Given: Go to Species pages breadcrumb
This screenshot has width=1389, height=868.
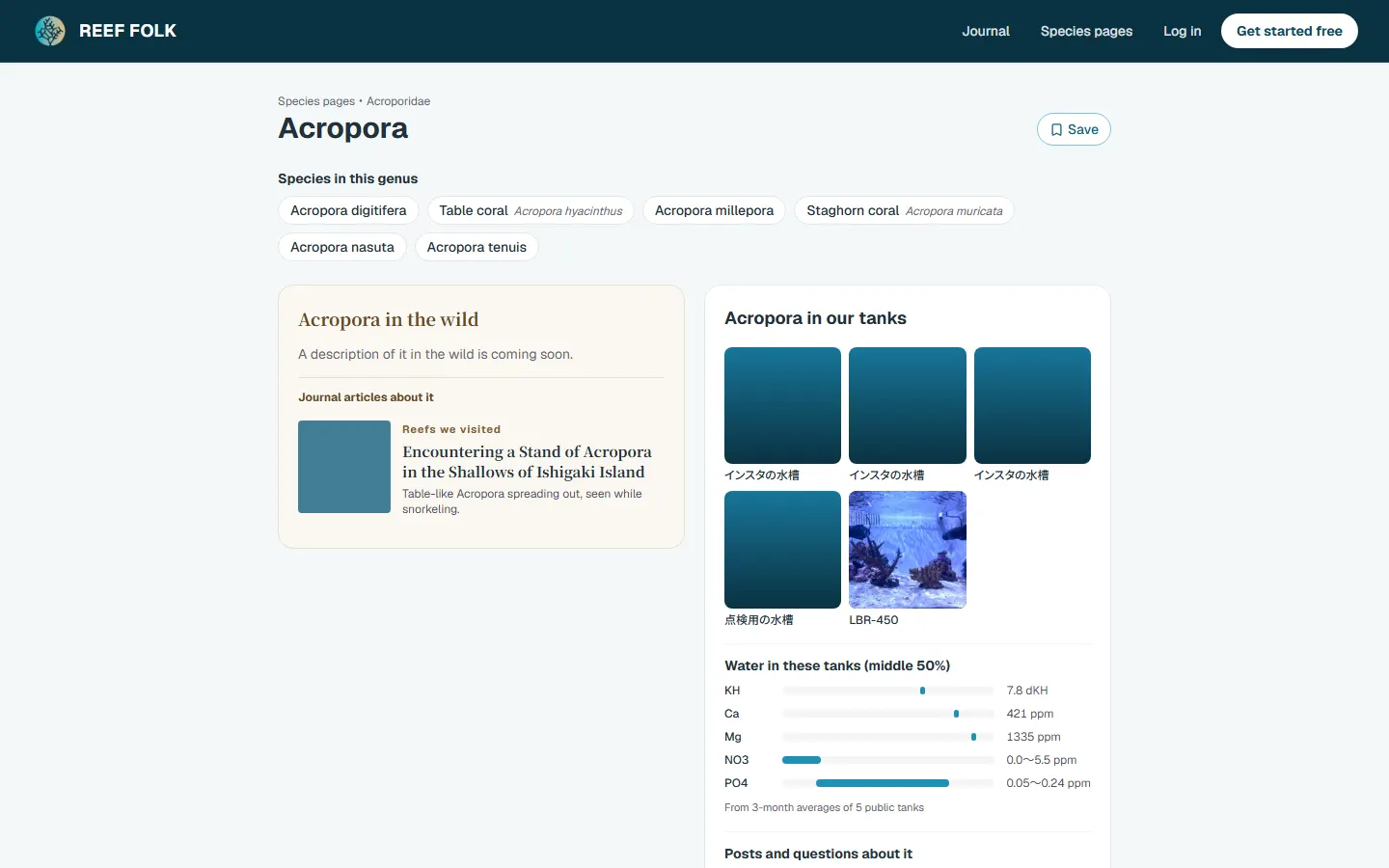Looking at the screenshot, I should coord(316,101).
